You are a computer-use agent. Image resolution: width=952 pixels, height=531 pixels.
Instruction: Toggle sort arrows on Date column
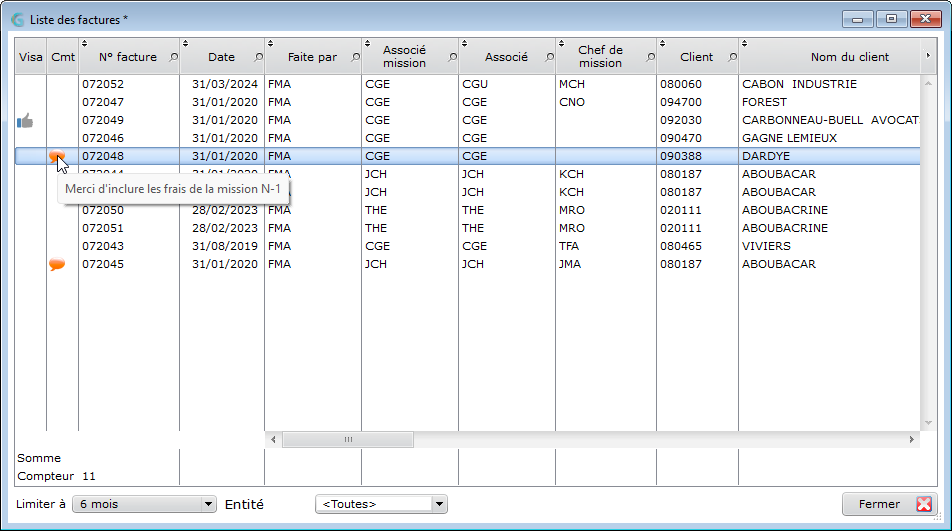pos(185,44)
